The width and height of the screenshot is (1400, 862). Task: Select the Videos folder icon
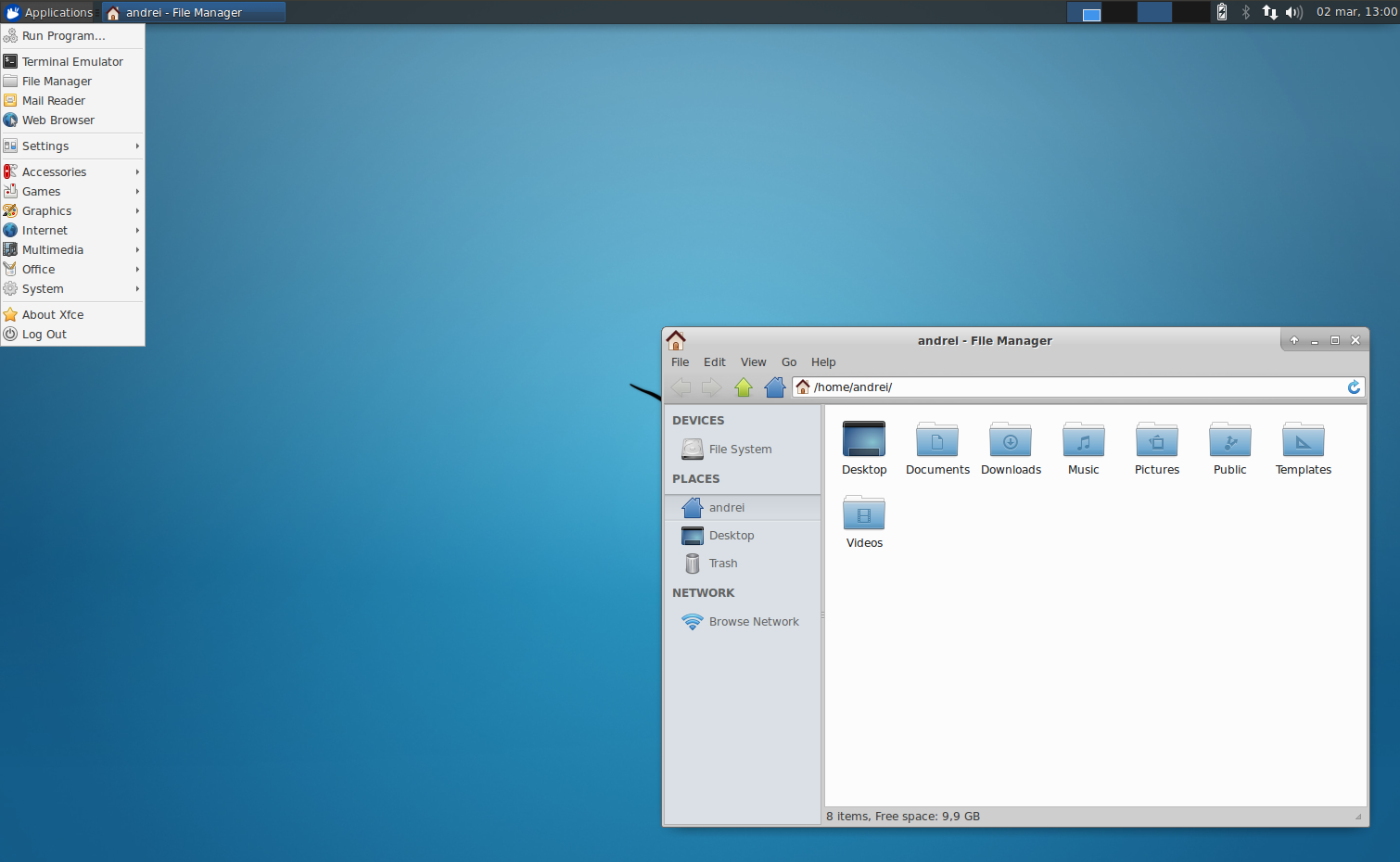pyautogui.click(x=864, y=514)
